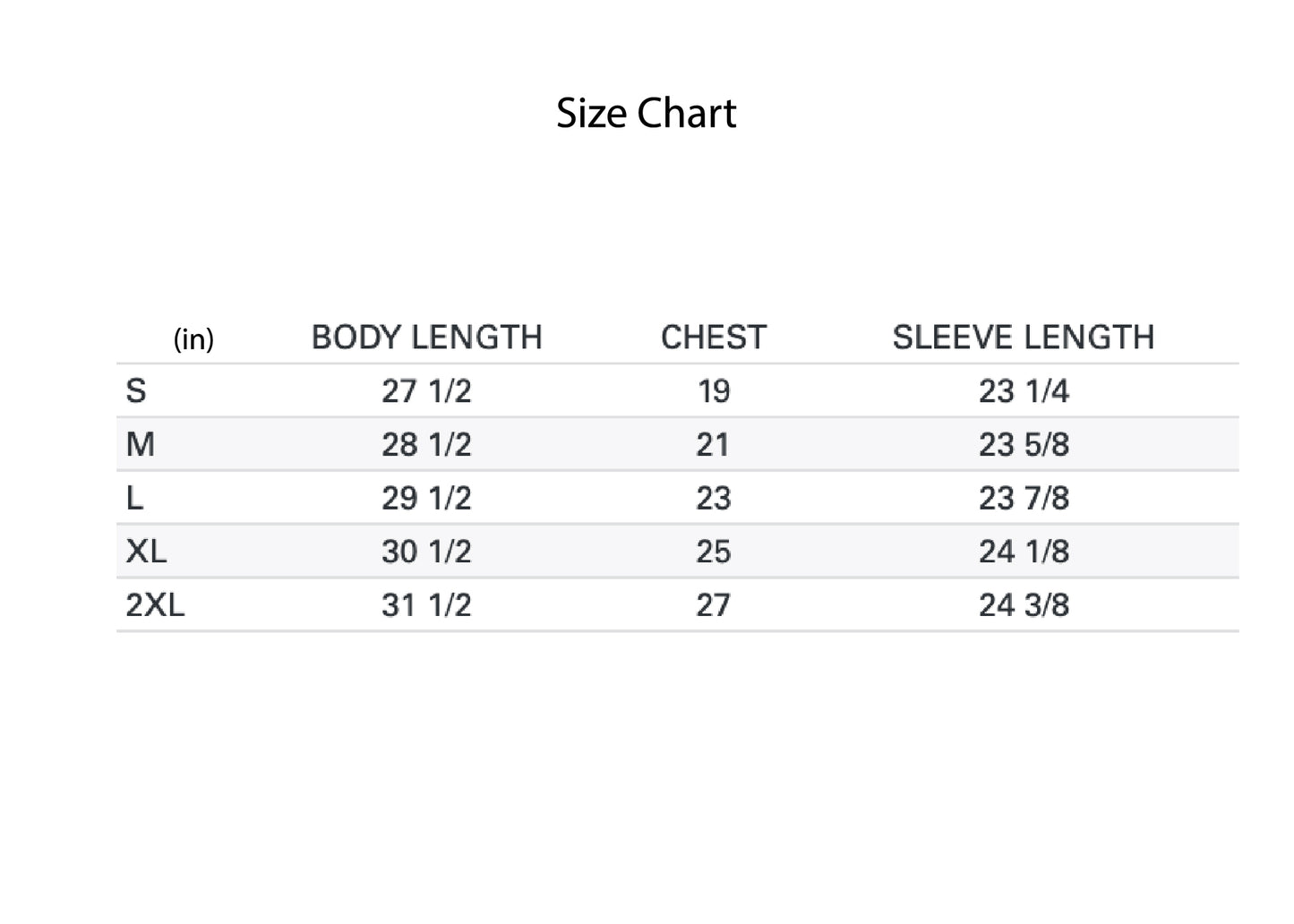Click the Size Chart title
The image size is (1294, 924).
[646, 113]
